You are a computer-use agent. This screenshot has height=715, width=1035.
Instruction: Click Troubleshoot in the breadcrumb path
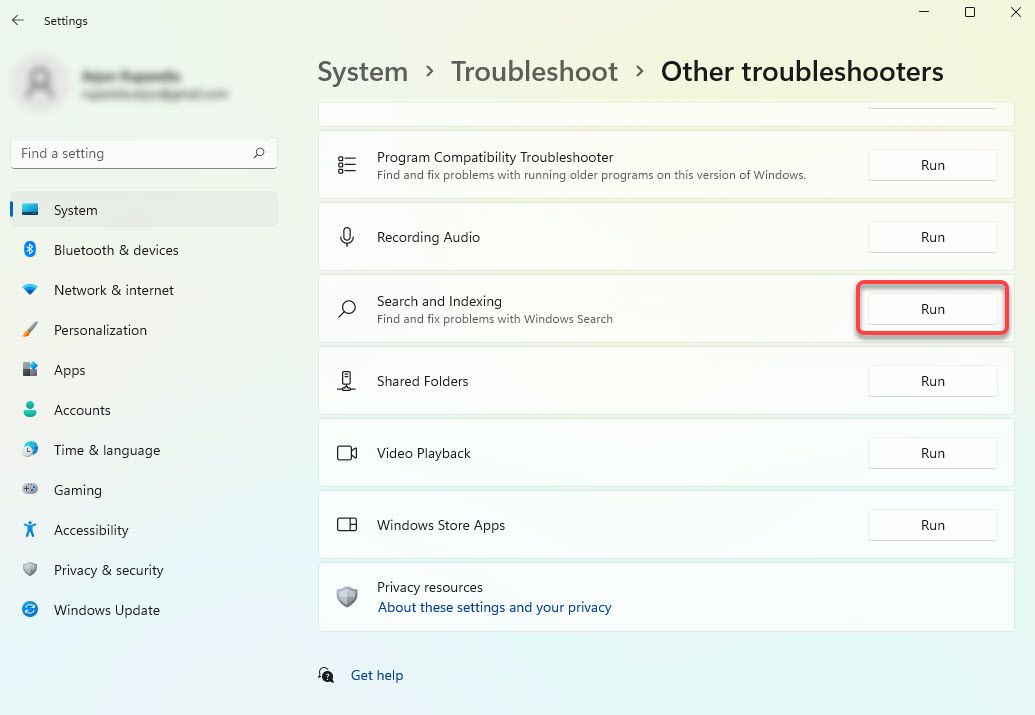[534, 71]
